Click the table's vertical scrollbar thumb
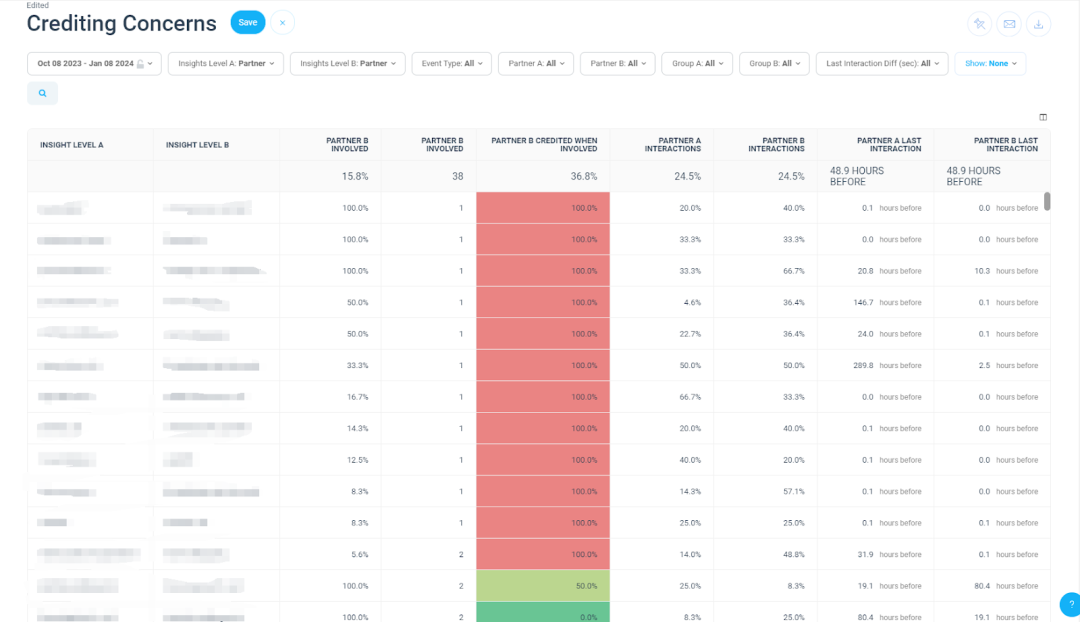The width and height of the screenshot is (1080, 622). [x=1047, y=201]
